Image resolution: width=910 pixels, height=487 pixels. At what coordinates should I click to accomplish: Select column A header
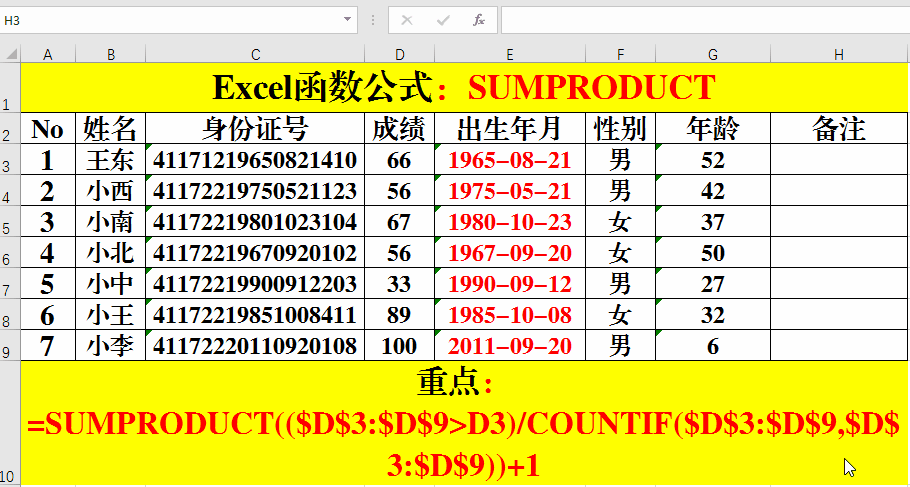pyautogui.click(x=48, y=55)
